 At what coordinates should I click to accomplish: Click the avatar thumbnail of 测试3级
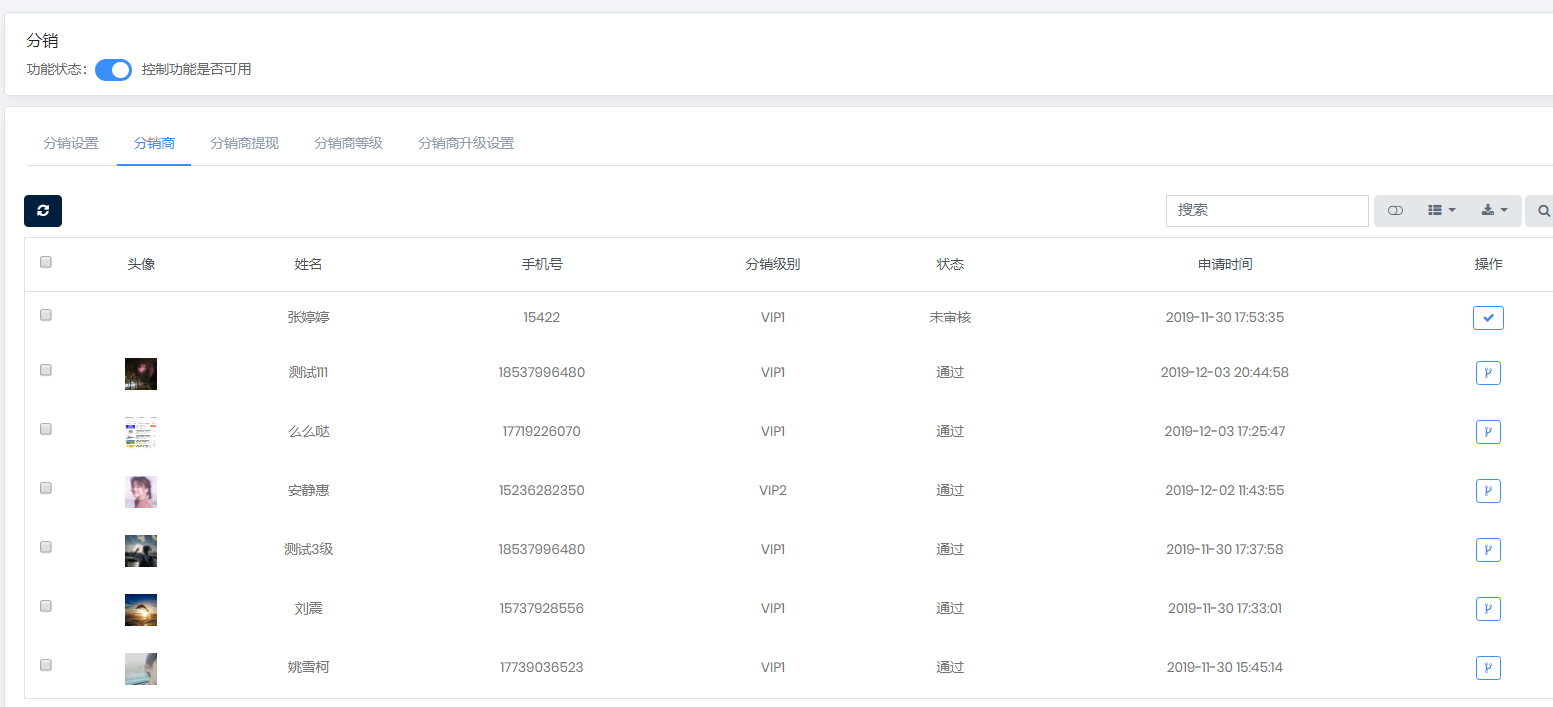point(141,551)
